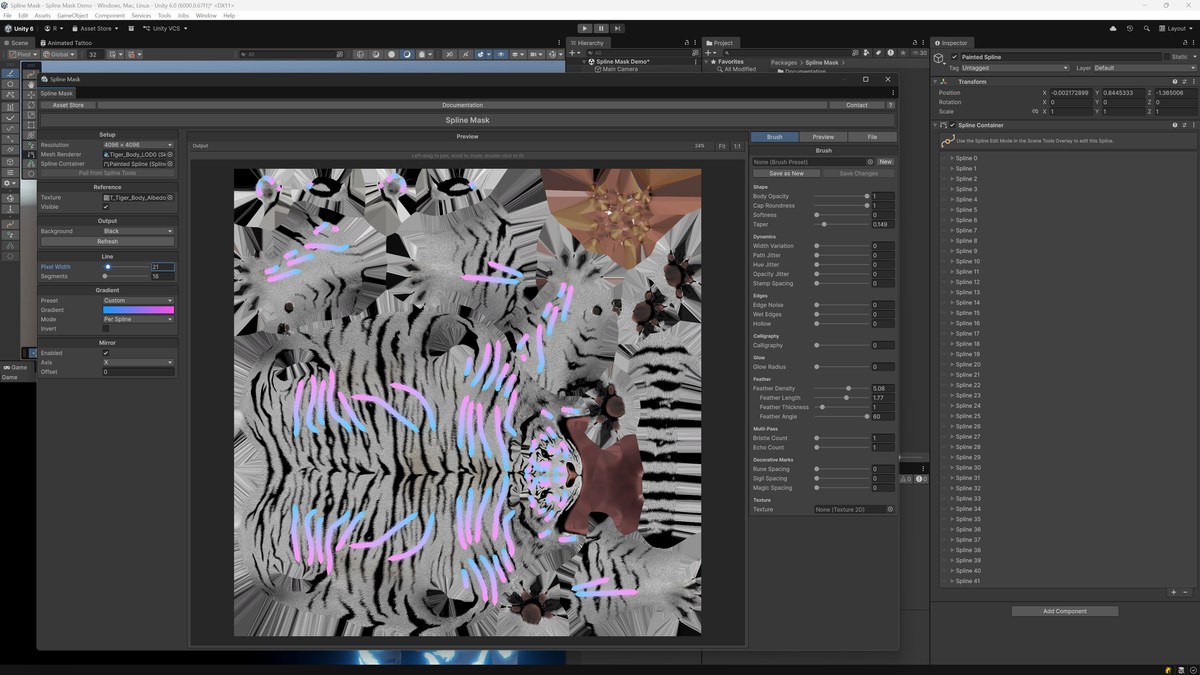Open the Gradient Preset dropdown

coord(138,300)
